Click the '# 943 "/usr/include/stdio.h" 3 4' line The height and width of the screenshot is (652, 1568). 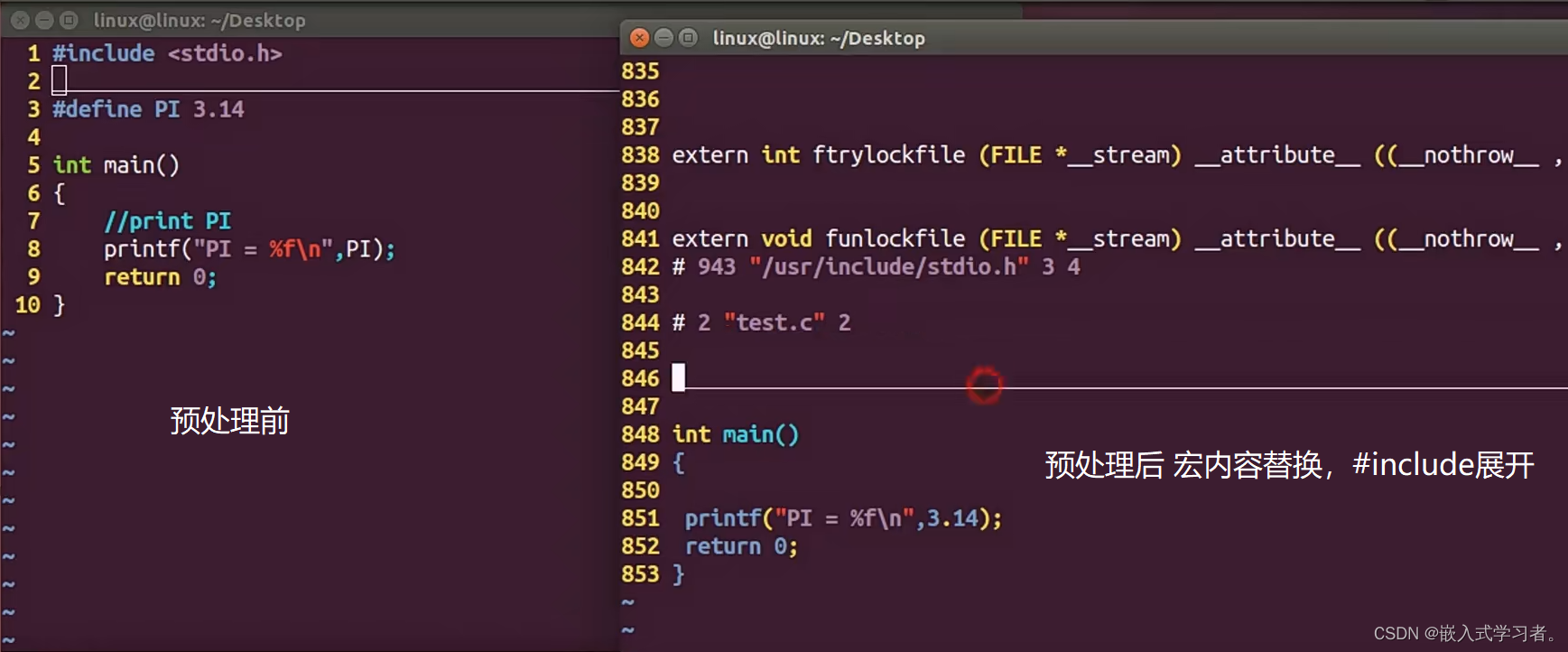point(876,267)
